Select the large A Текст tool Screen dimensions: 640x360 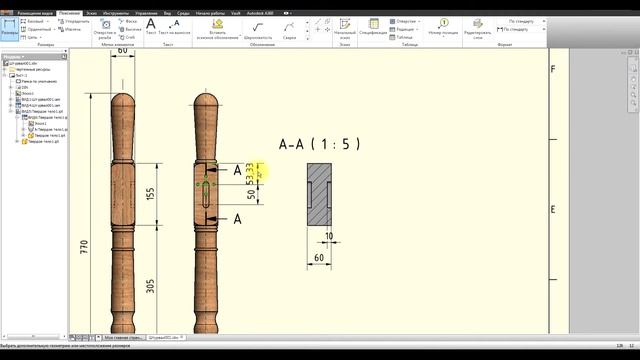[151, 26]
